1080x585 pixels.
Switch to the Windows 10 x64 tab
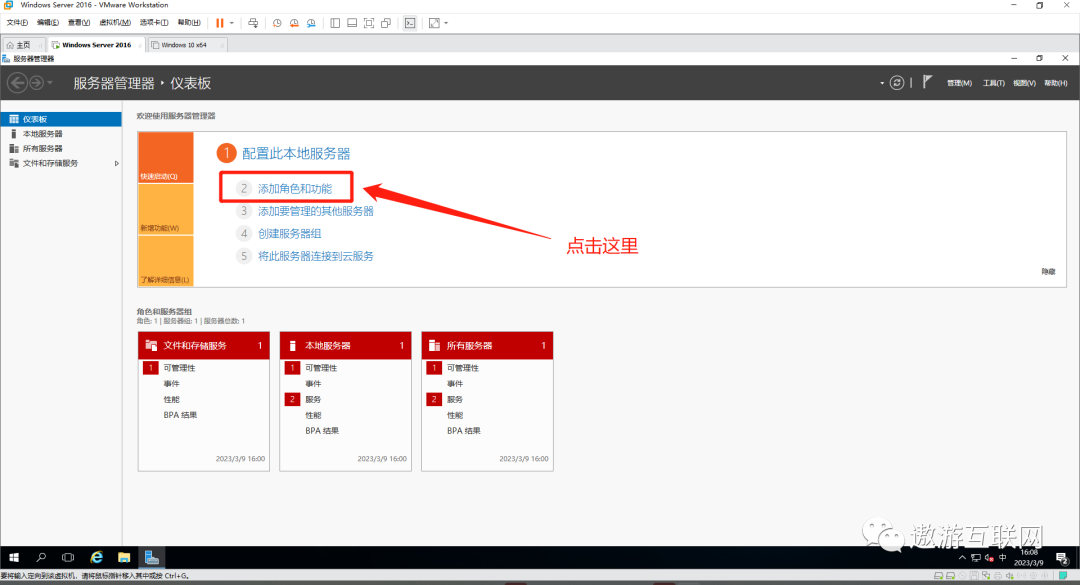pos(185,45)
